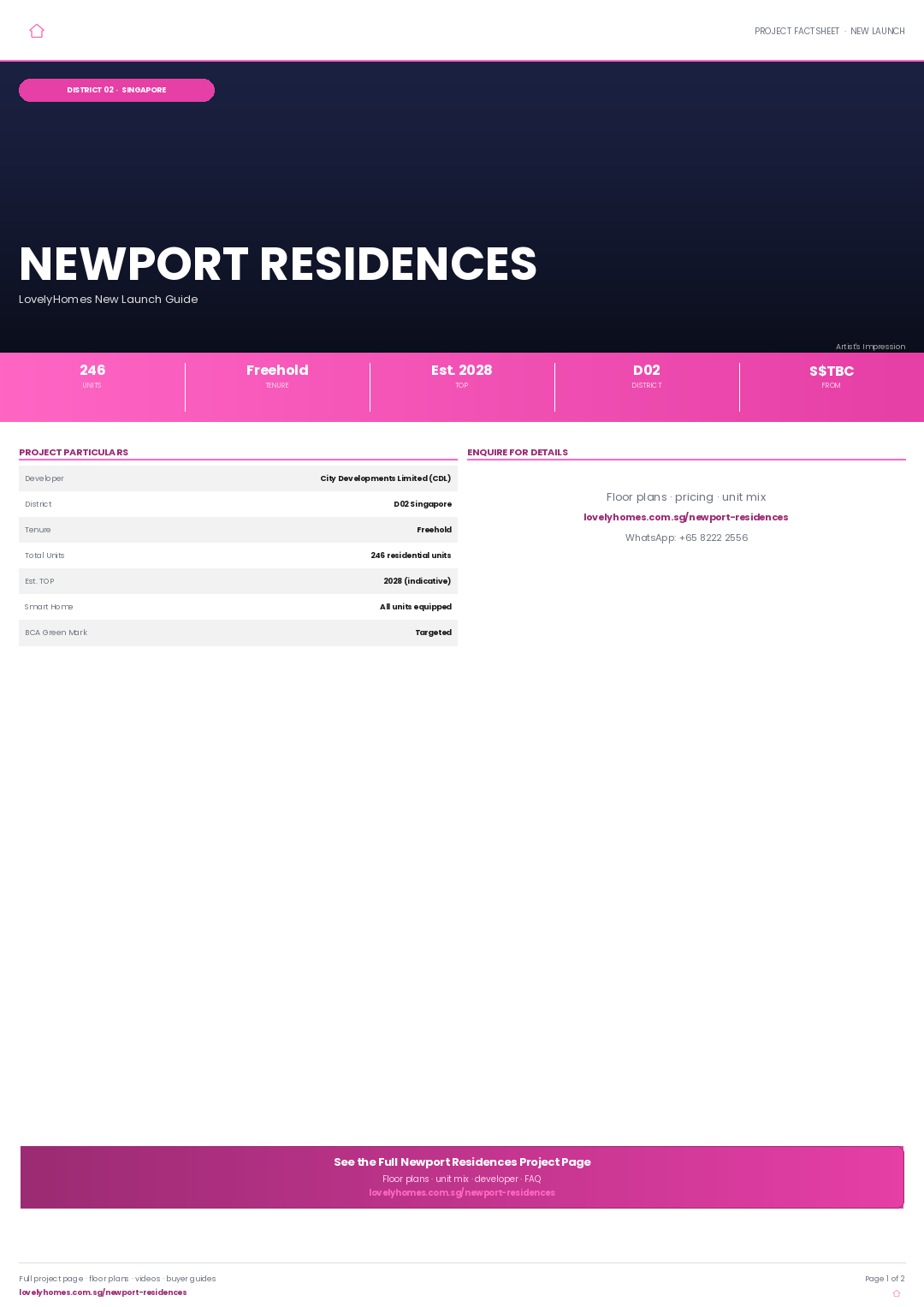This screenshot has height=1307, width=924.
Task: Click the D02 Singapore value
Action: [423, 504]
